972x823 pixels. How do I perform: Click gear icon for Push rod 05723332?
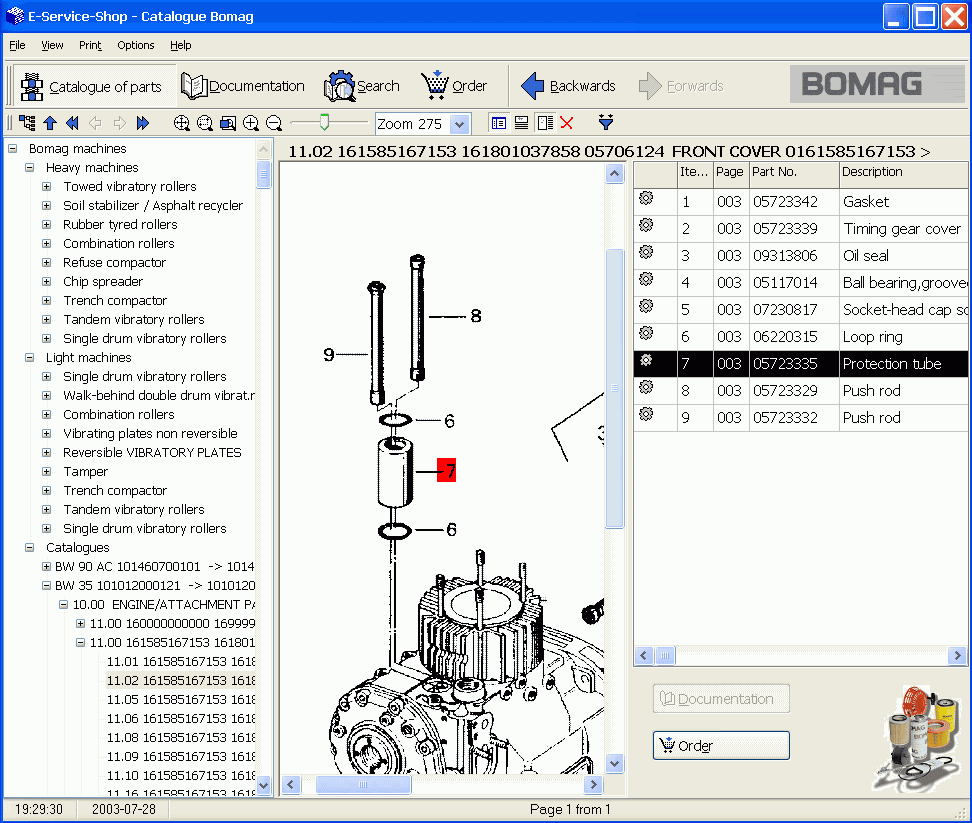tap(646, 414)
